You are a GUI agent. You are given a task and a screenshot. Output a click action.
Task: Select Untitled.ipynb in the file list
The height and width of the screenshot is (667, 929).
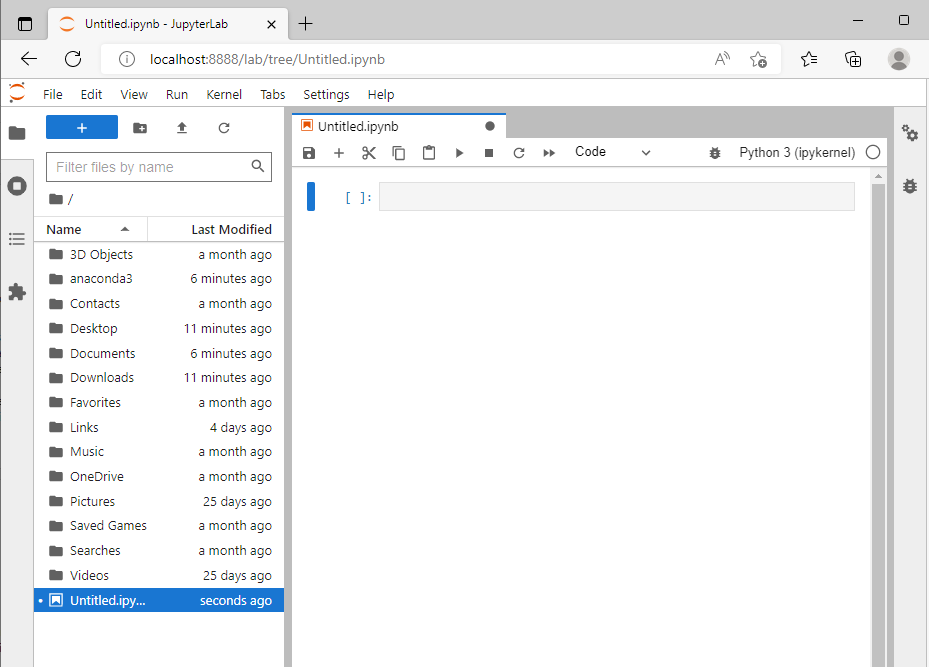159,600
